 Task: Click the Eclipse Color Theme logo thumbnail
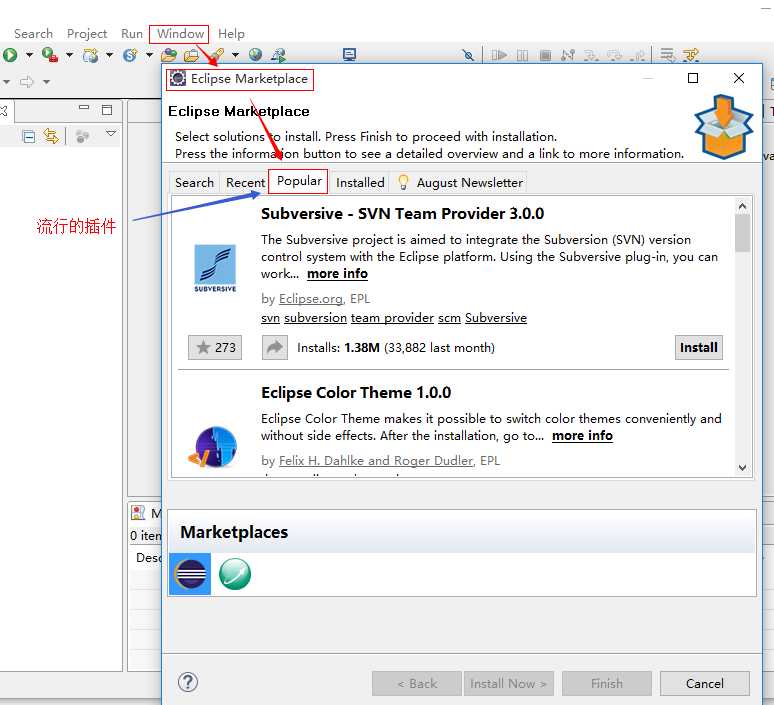[x=213, y=447]
